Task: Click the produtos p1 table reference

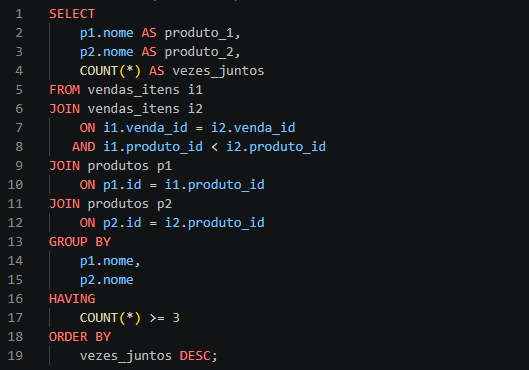Action: tap(130, 166)
